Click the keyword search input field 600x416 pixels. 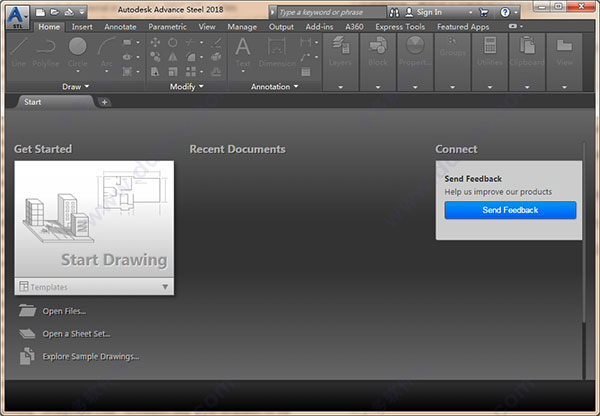pos(331,13)
